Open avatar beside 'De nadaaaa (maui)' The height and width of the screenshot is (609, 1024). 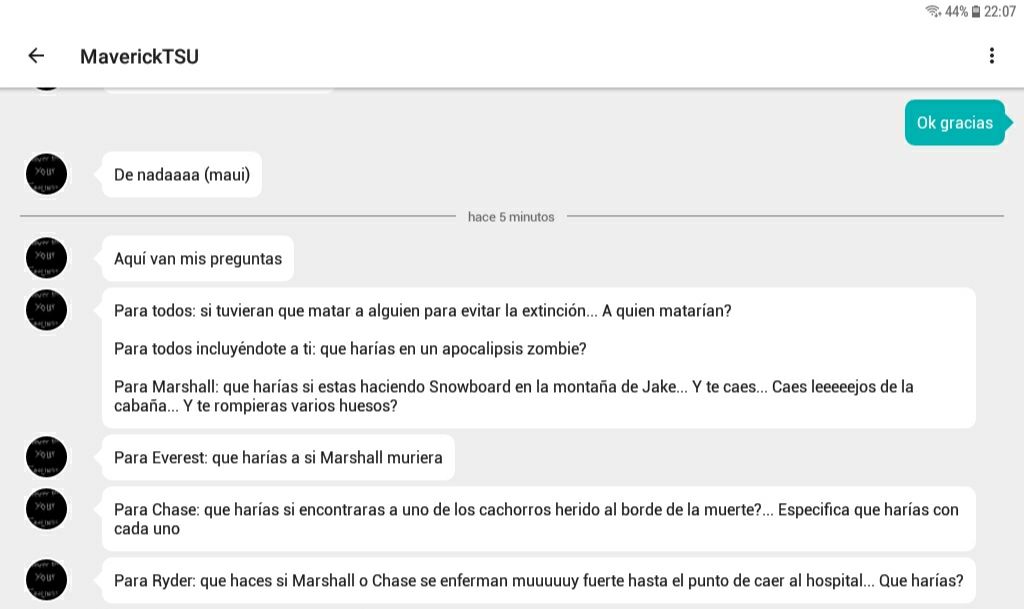pos(46,174)
